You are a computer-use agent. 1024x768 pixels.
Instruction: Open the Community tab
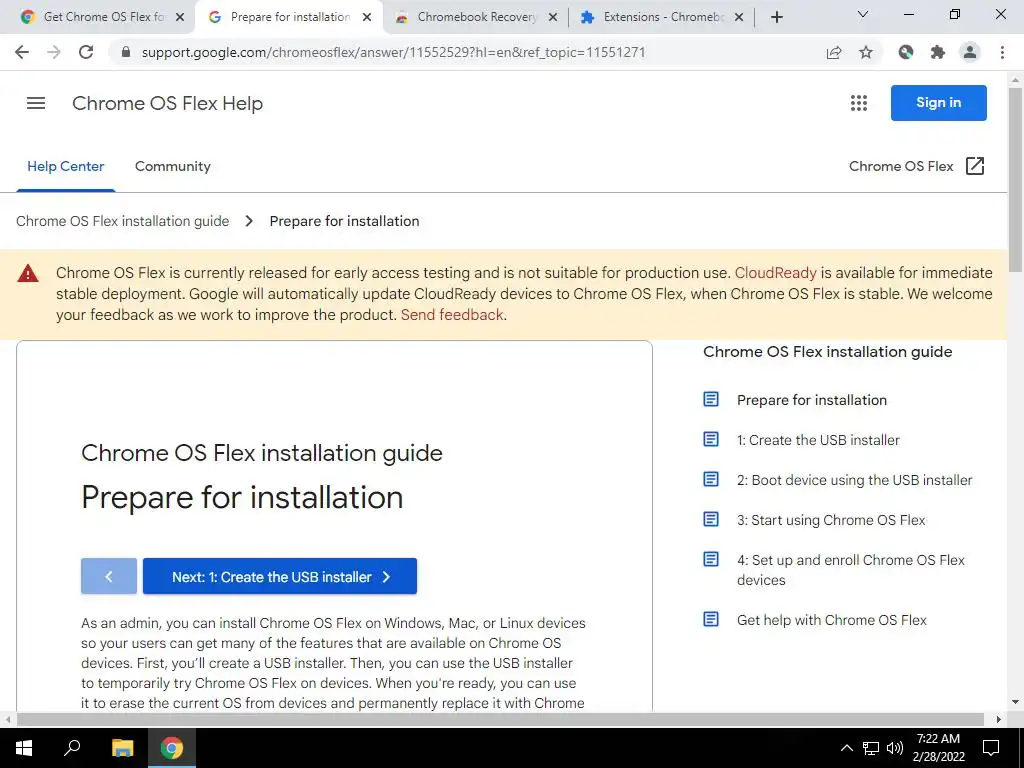[172, 167]
